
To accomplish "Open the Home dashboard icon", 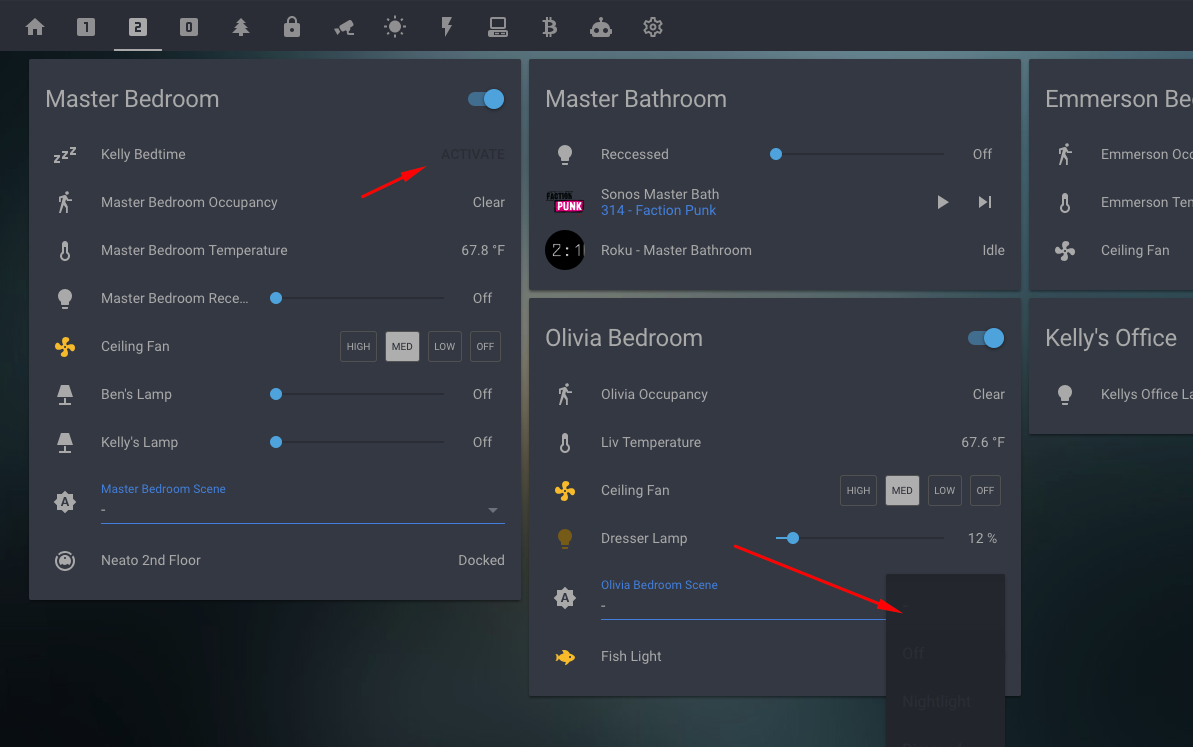I will (35, 27).
